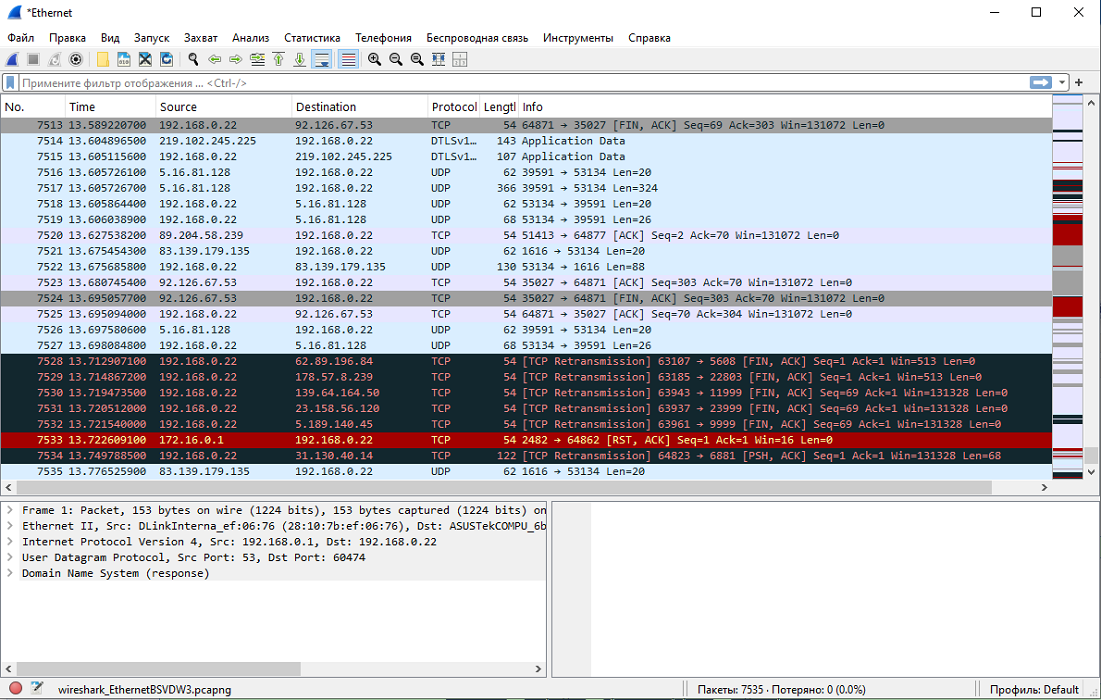The image size is (1101, 700).
Task: Click the display filter input field
Action: [x=523, y=83]
